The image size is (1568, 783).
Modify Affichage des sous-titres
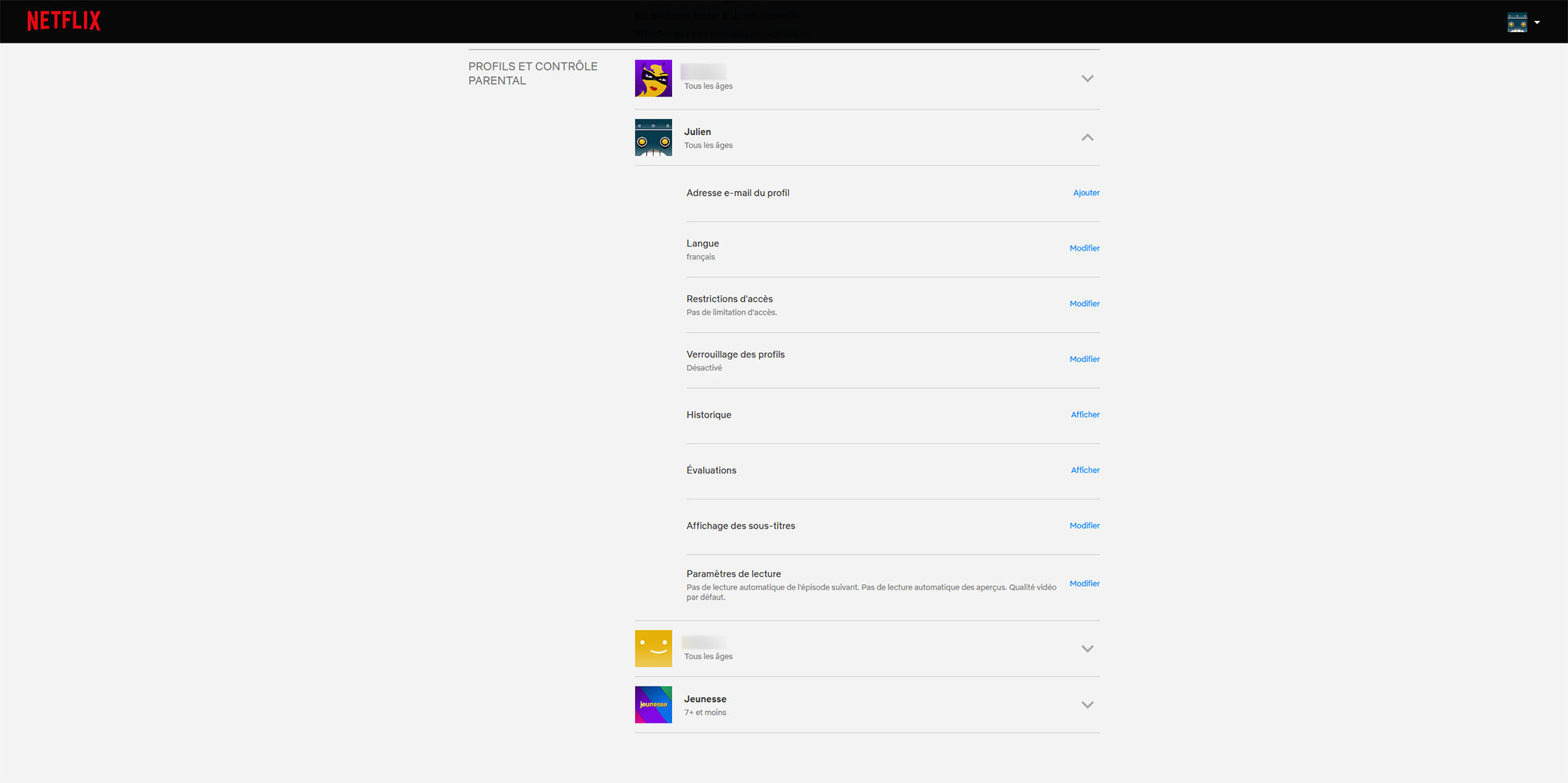point(1084,526)
